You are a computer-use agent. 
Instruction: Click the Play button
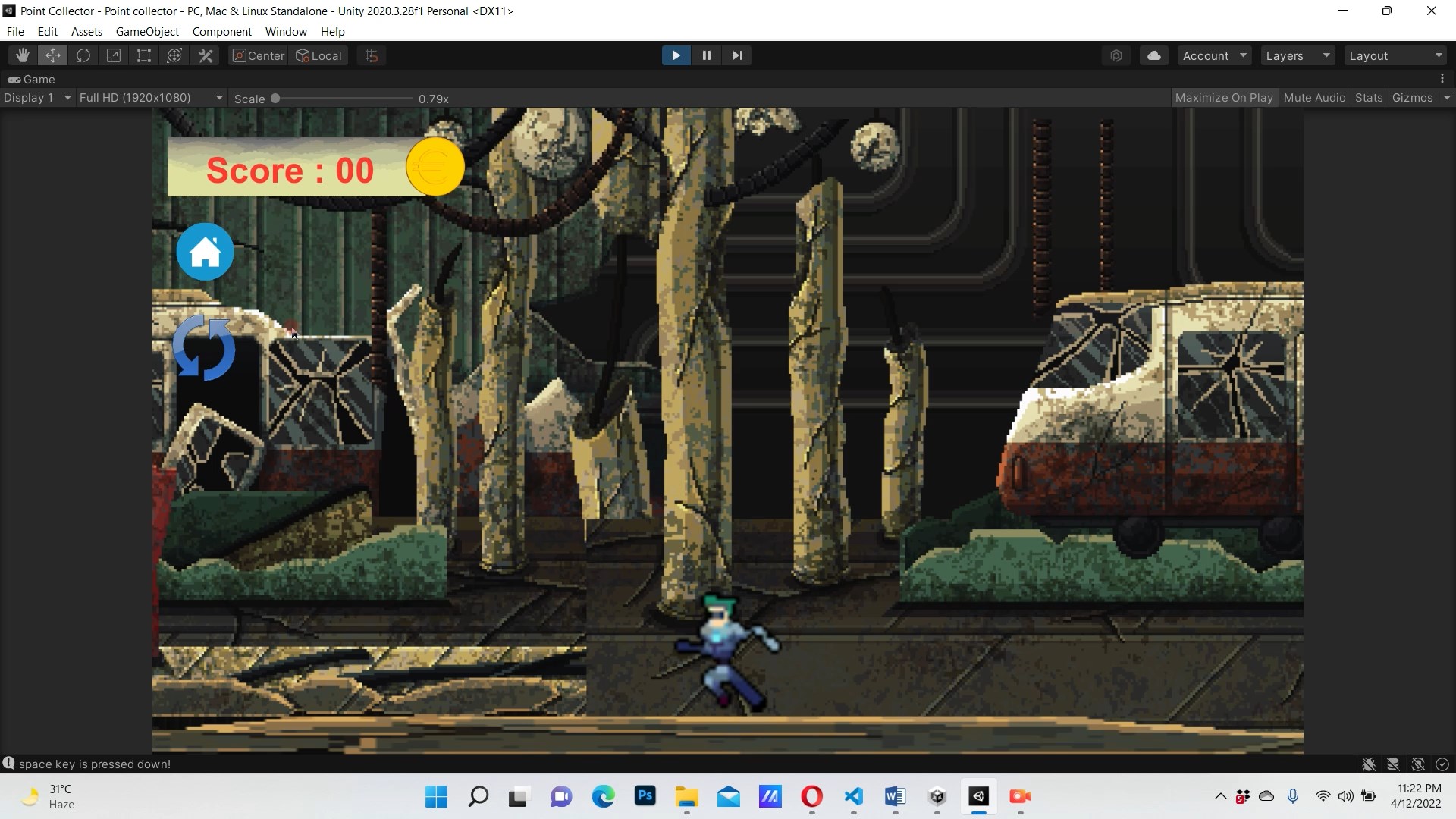click(676, 55)
